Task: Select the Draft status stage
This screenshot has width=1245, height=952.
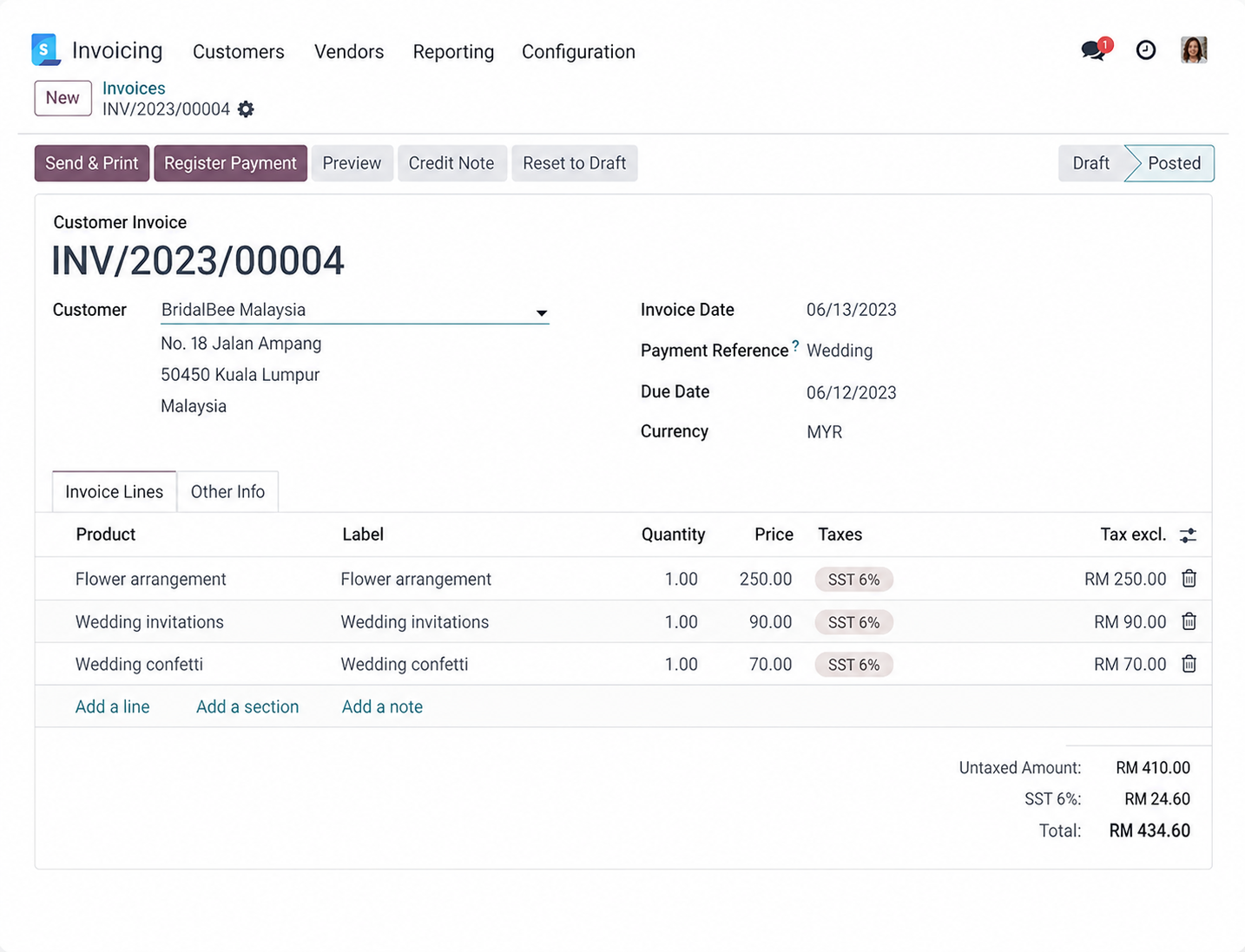Action: coord(1090,163)
